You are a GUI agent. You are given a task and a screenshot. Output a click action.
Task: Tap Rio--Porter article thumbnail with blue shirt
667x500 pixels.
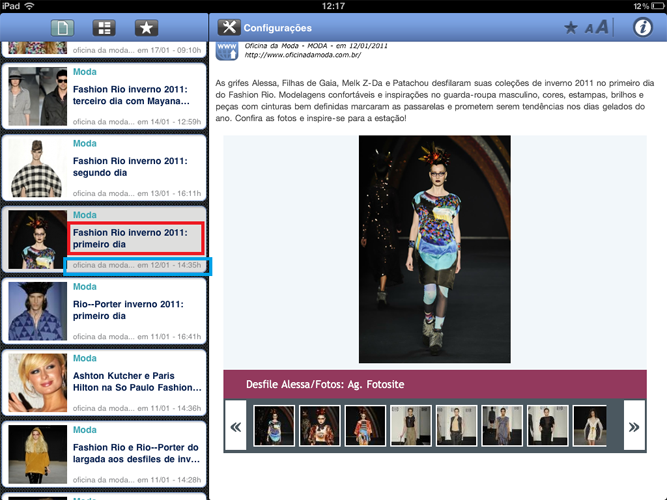[37, 311]
